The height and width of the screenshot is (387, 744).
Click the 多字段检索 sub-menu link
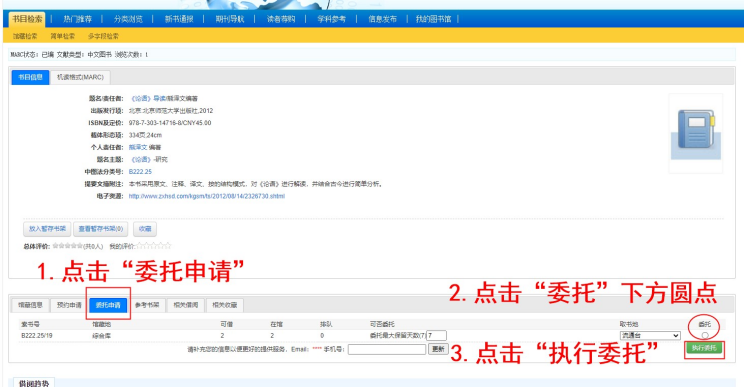(x=103, y=36)
